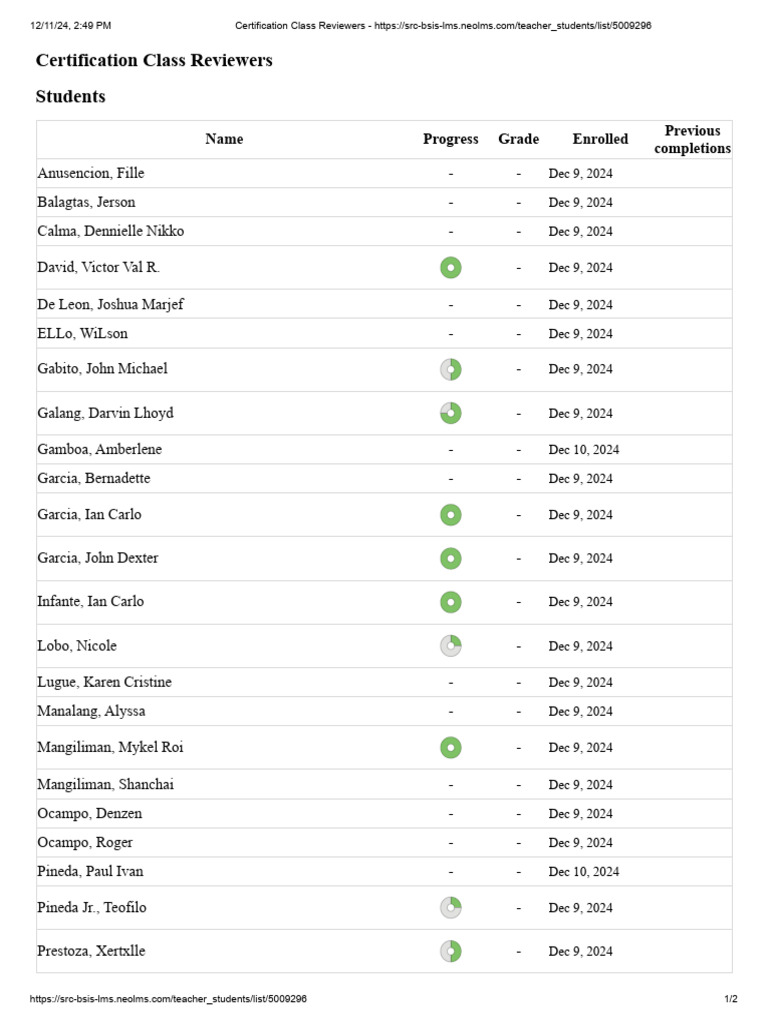Click Infante, Ian Carlo progress circle
768x1024 pixels.
(x=451, y=602)
